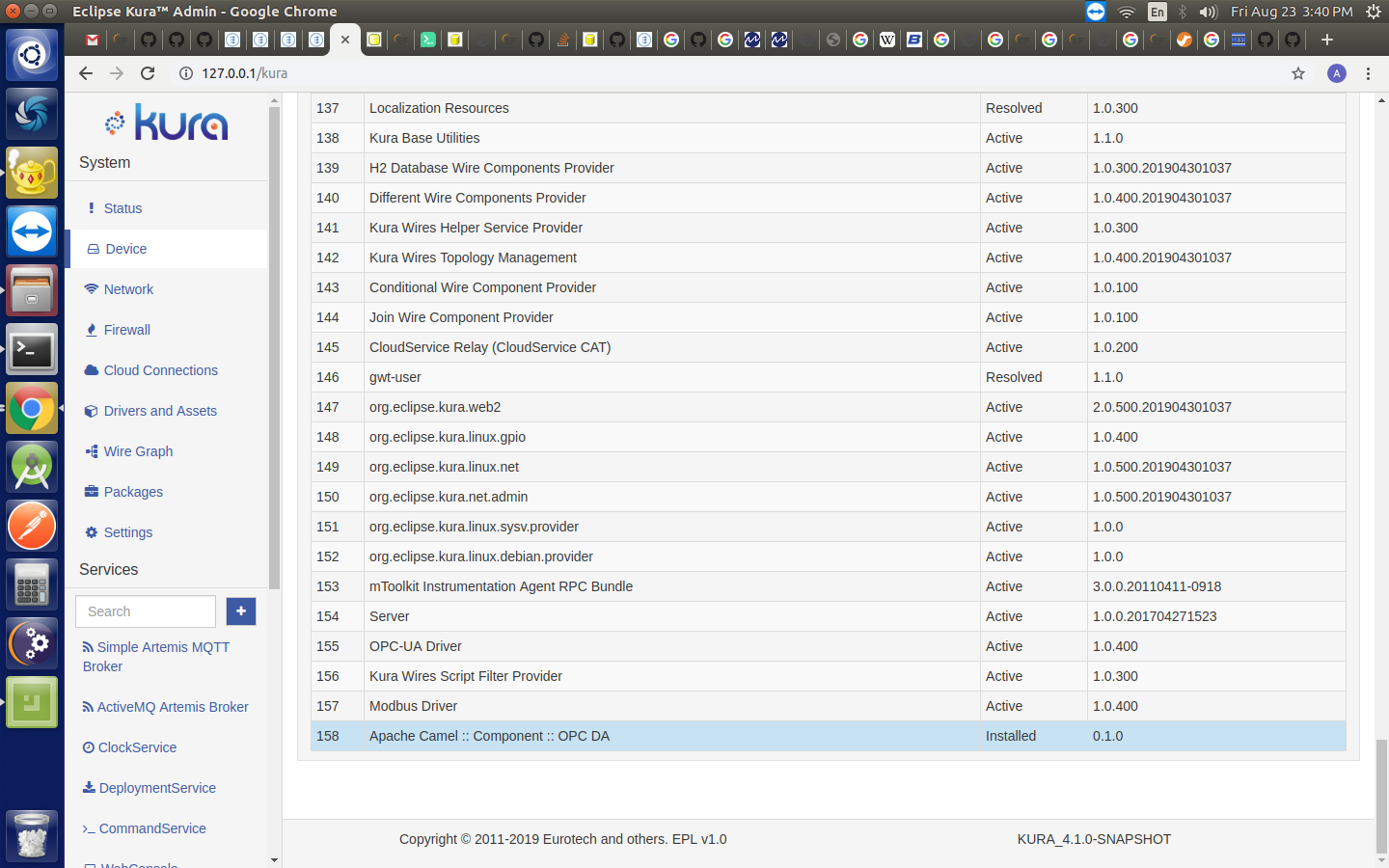1389x868 pixels.
Task: Select the OPC-UA Driver row
Action: [829, 646]
